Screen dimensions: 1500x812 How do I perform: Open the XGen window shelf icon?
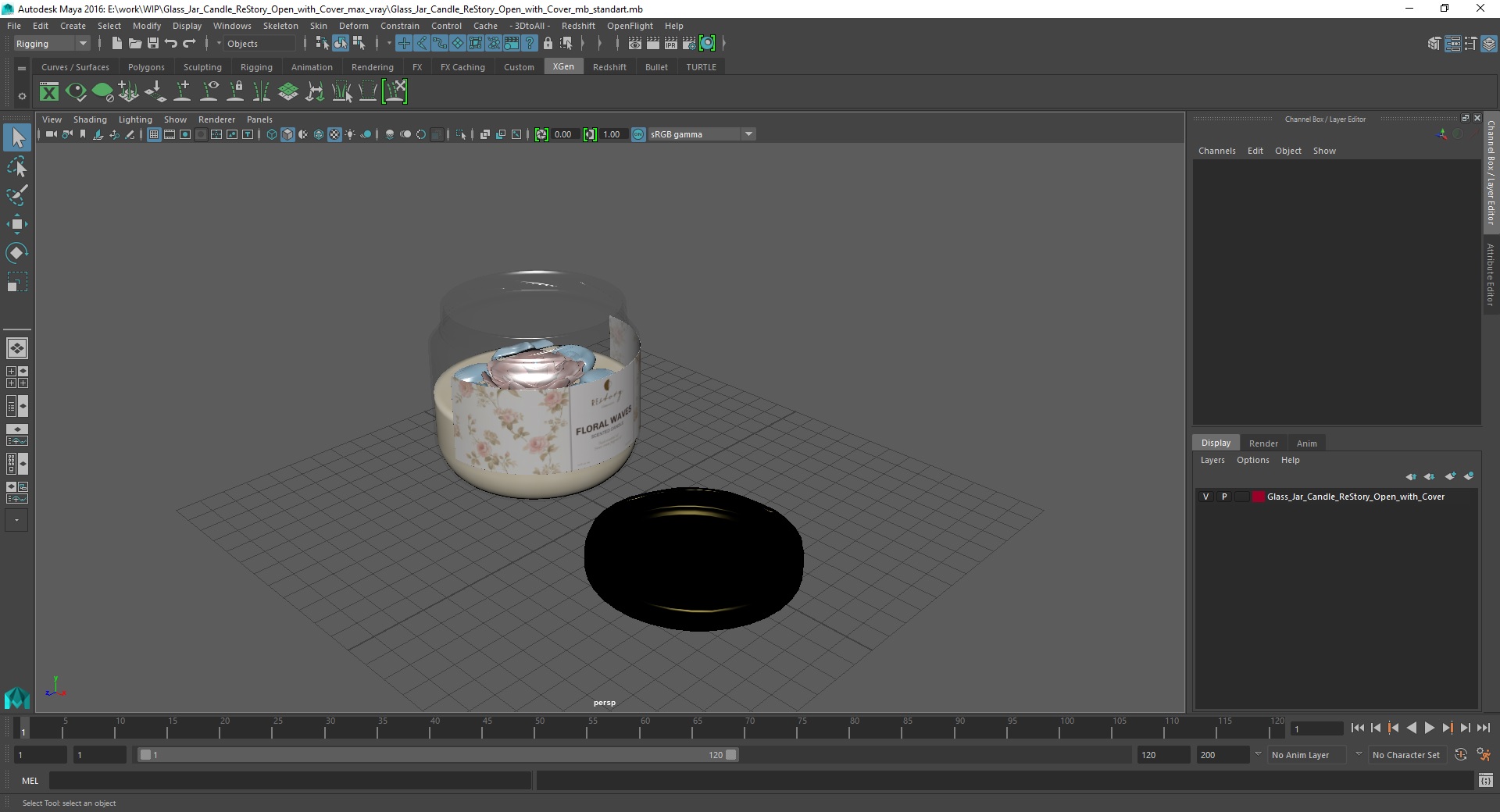pyautogui.click(x=49, y=92)
